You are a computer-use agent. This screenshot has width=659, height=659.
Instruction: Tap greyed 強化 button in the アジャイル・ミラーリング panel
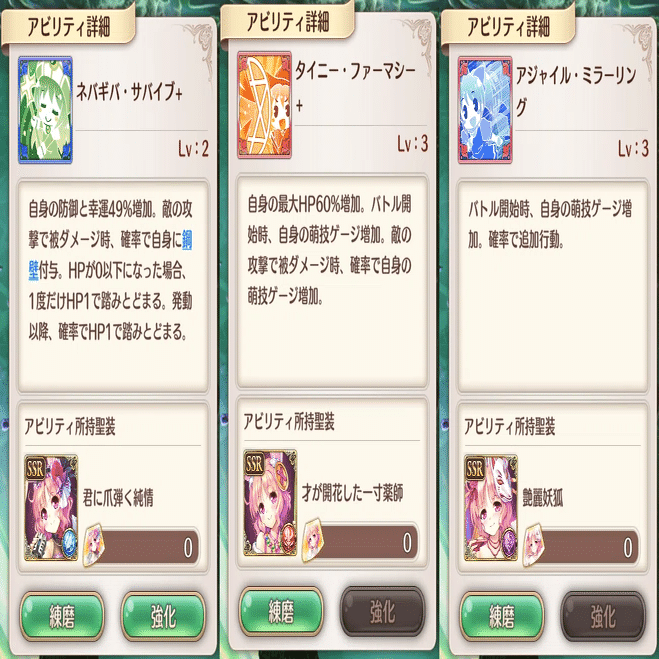coord(603,616)
